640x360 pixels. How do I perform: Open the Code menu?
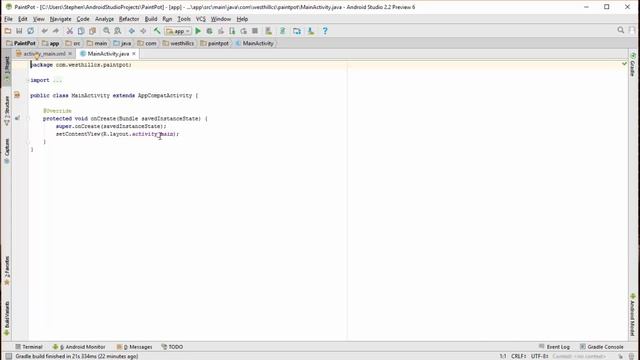[83, 19]
